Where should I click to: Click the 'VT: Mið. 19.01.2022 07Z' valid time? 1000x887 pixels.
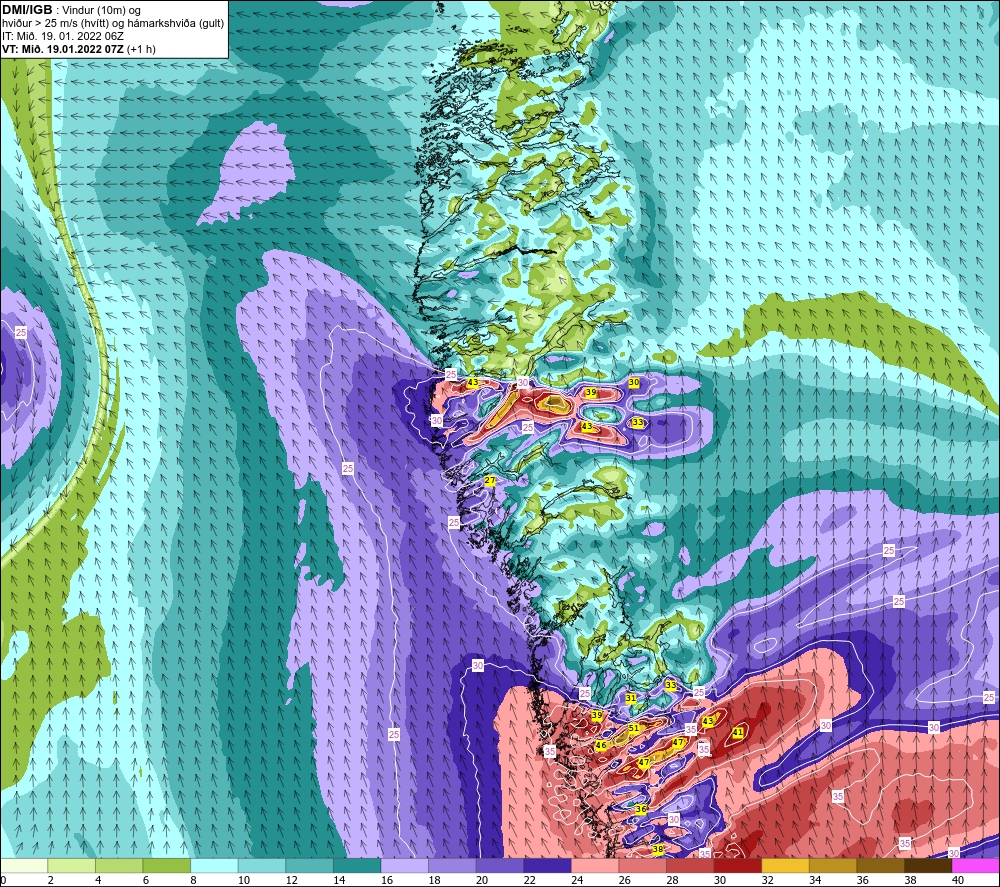pyautogui.click(x=62, y=49)
